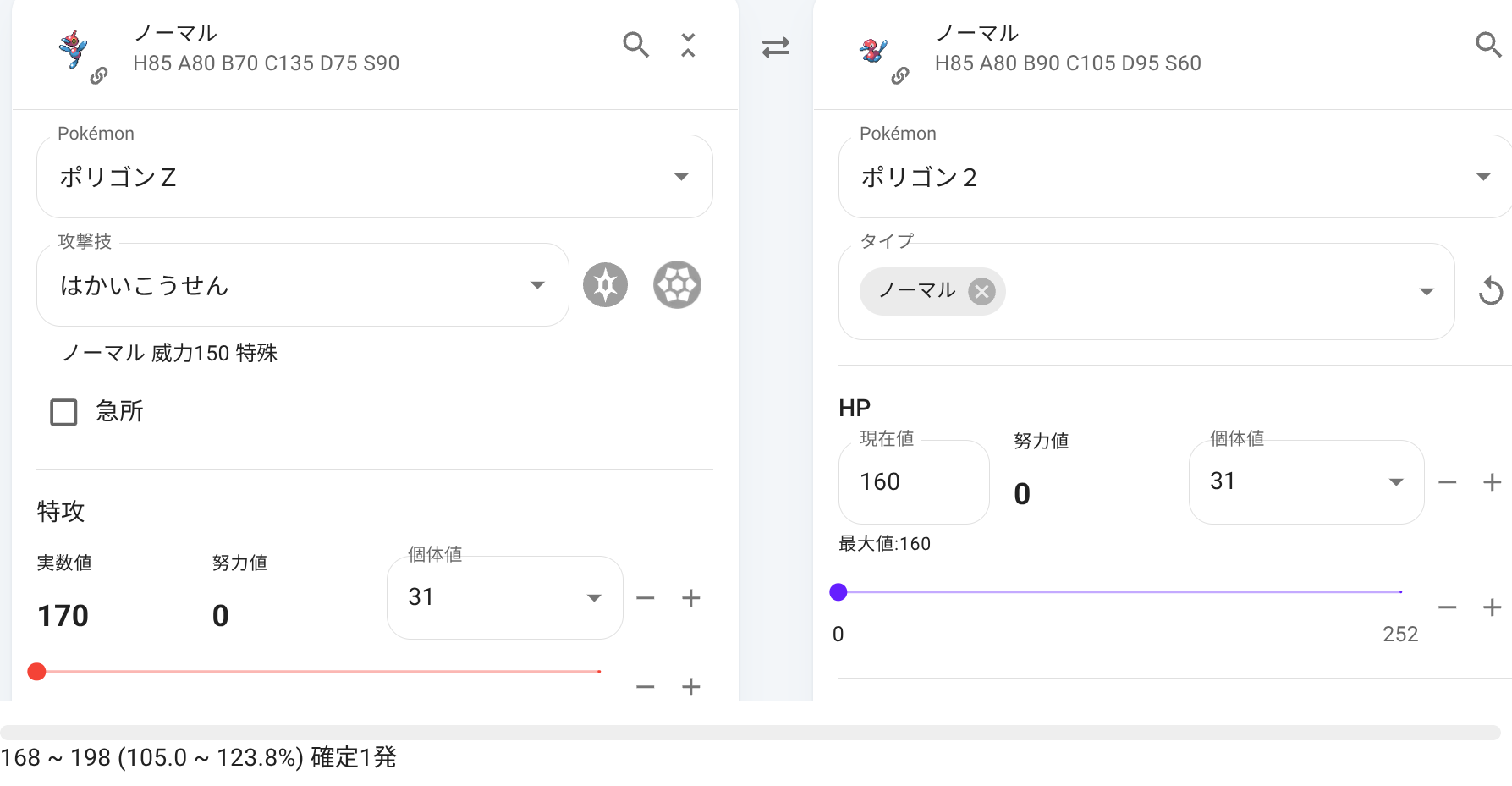Toggle the Dynamax star-burst icon
Image resolution: width=1512 pixels, height=786 pixels.
click(x=605, y=285)
